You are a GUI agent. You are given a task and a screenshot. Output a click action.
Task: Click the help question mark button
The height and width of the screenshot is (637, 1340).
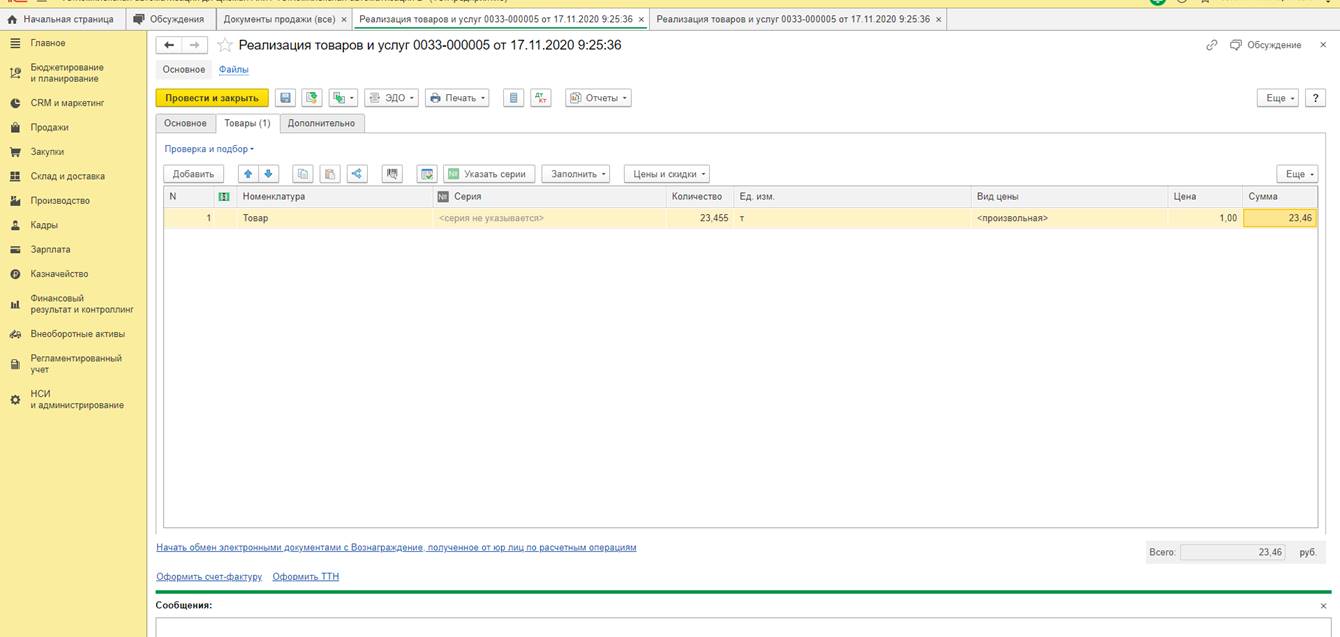pyautogui.click(x=1315, y=98)
